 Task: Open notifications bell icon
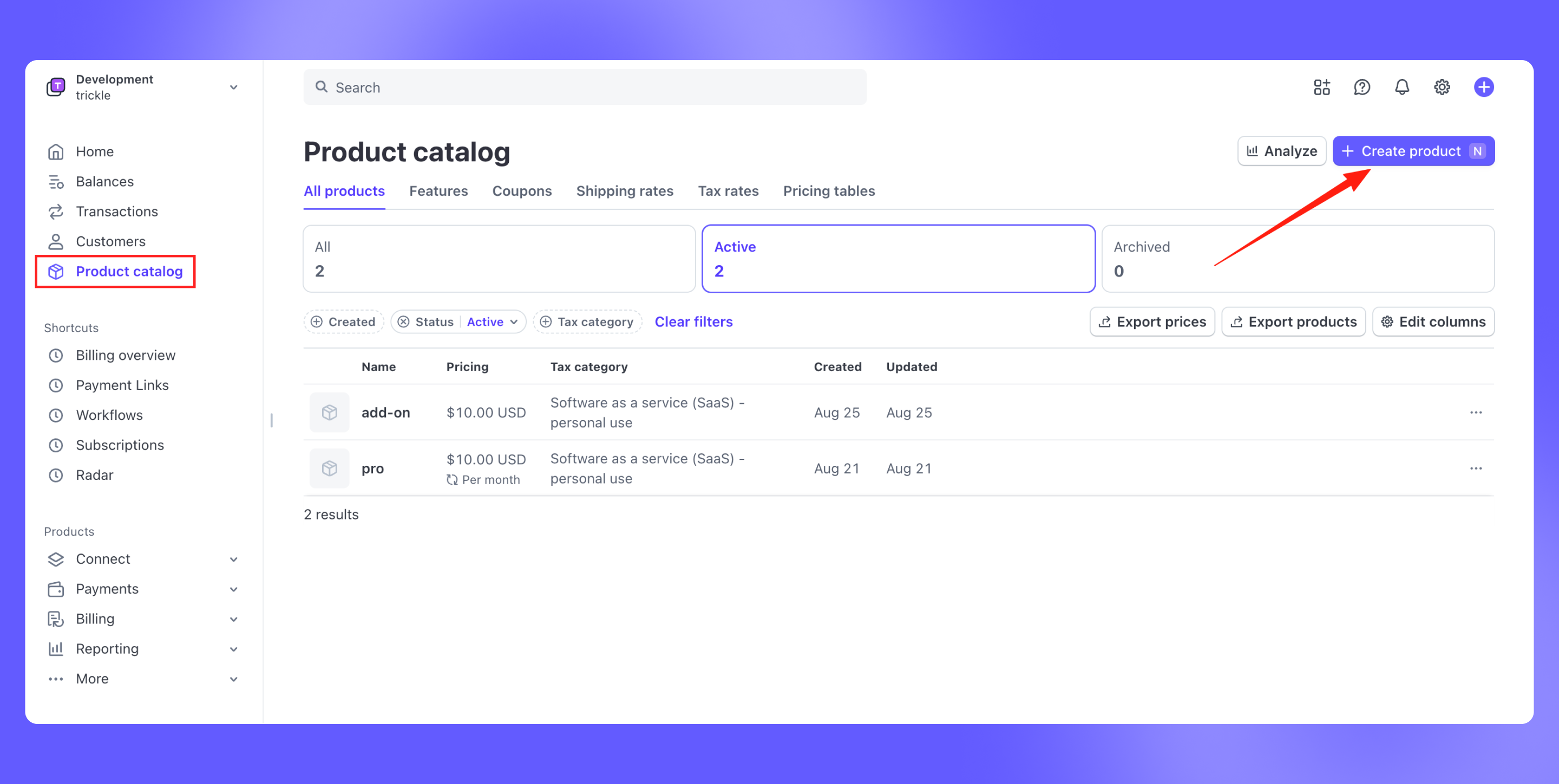pyautogui.click(x=1401, y=87)
